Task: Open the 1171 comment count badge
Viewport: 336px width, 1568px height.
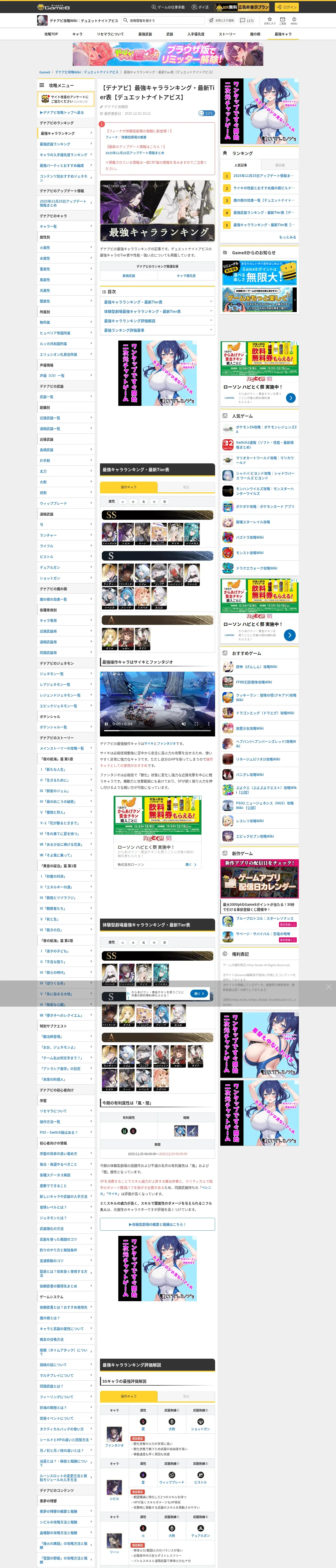Action: coord(206,113)
